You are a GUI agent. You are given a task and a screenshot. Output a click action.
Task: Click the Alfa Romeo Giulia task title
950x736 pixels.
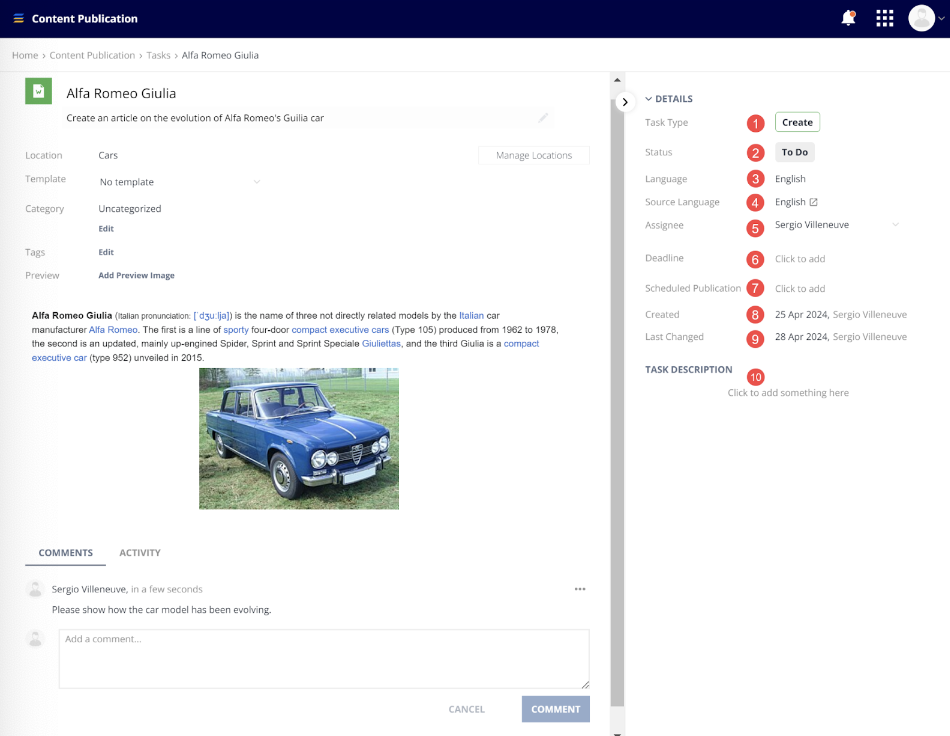pyautogui.click(x=121, y=93)
